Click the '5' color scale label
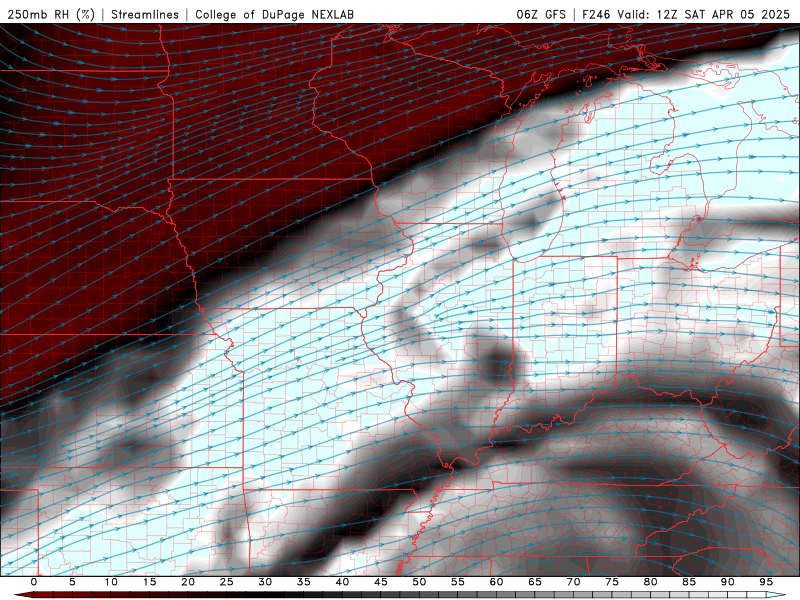This screenshot has width=800, height=600. tap(72, 582)
